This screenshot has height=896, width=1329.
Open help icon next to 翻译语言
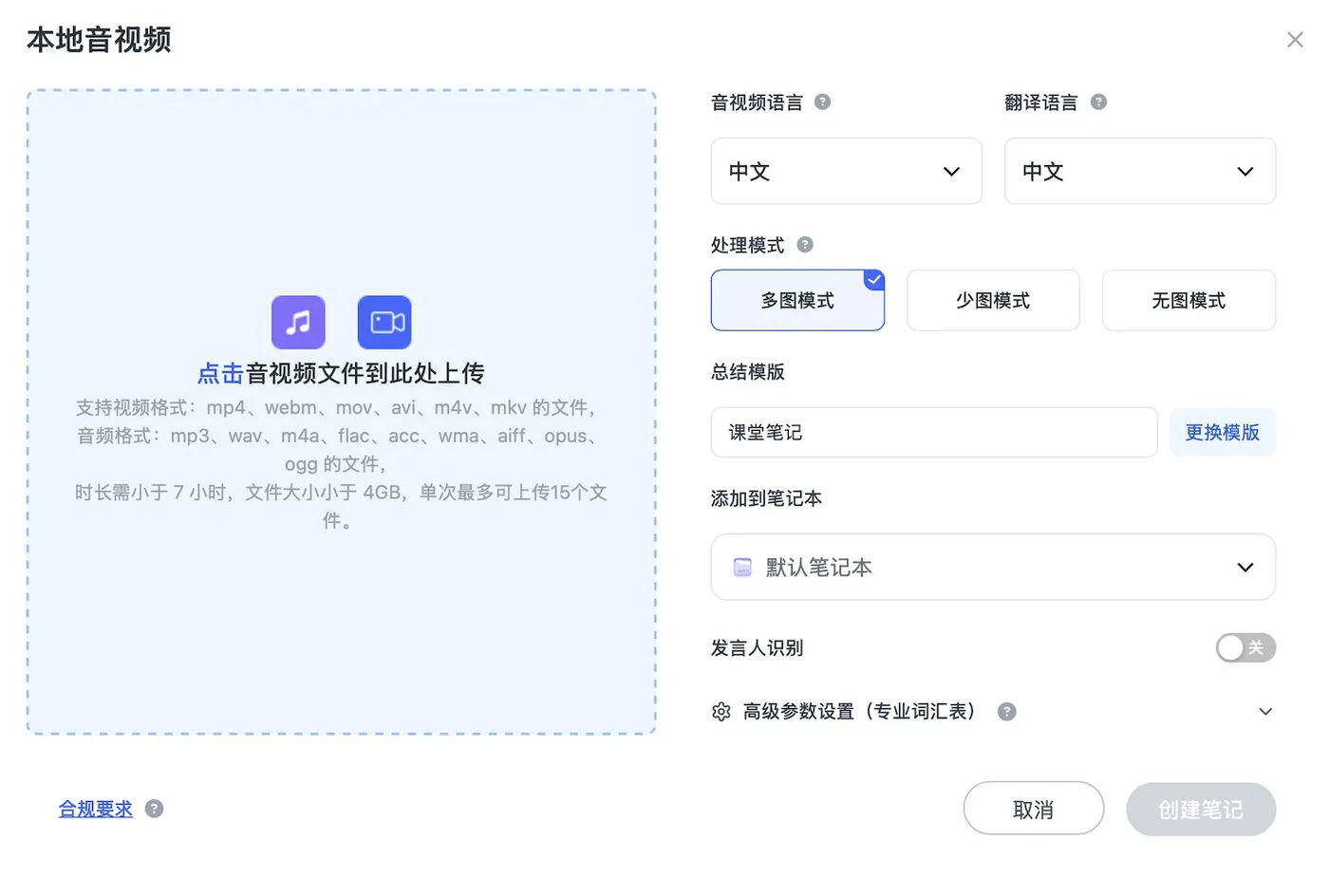point(1098,102)
